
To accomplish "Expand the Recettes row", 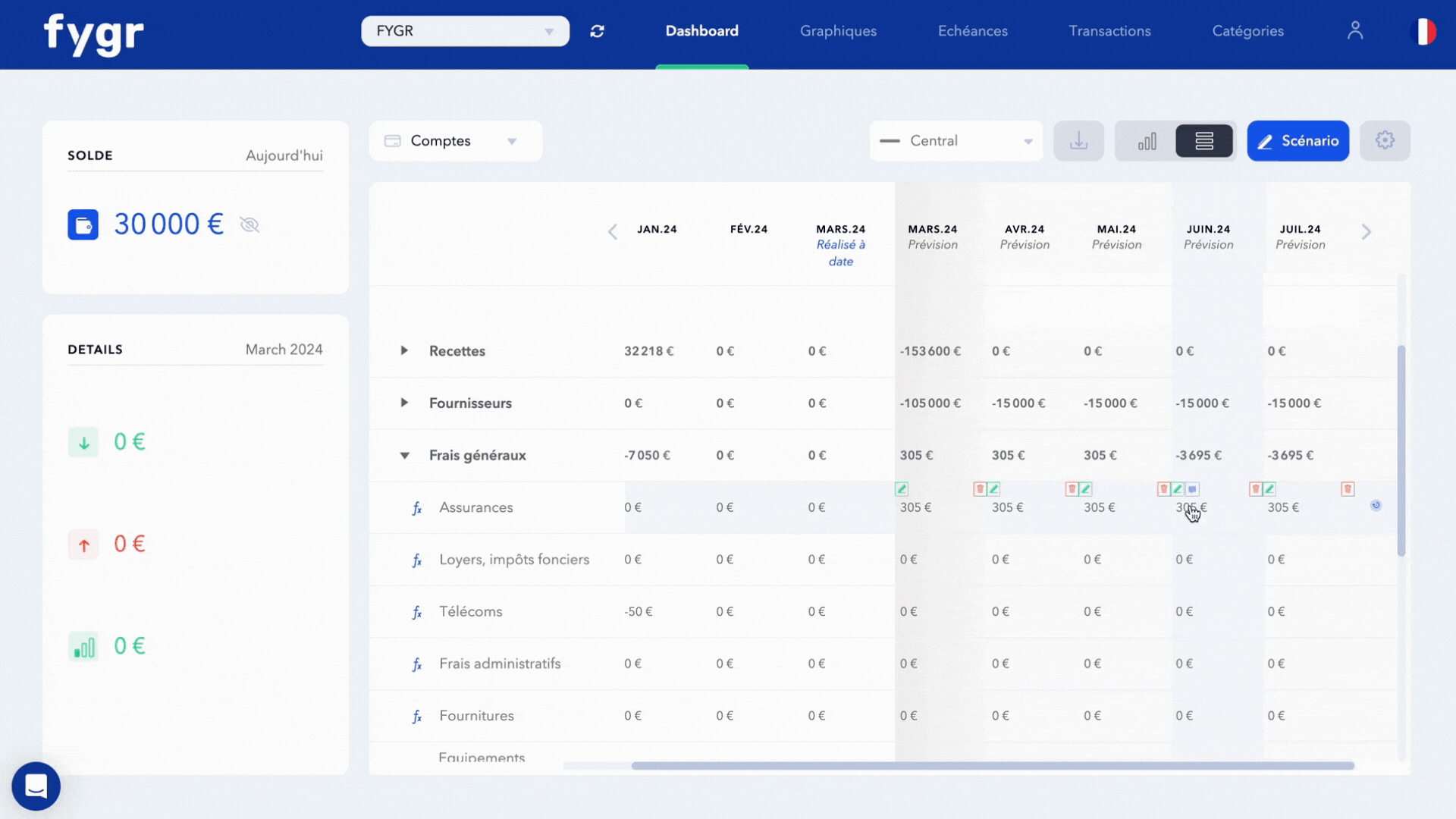I will [404, 350].
